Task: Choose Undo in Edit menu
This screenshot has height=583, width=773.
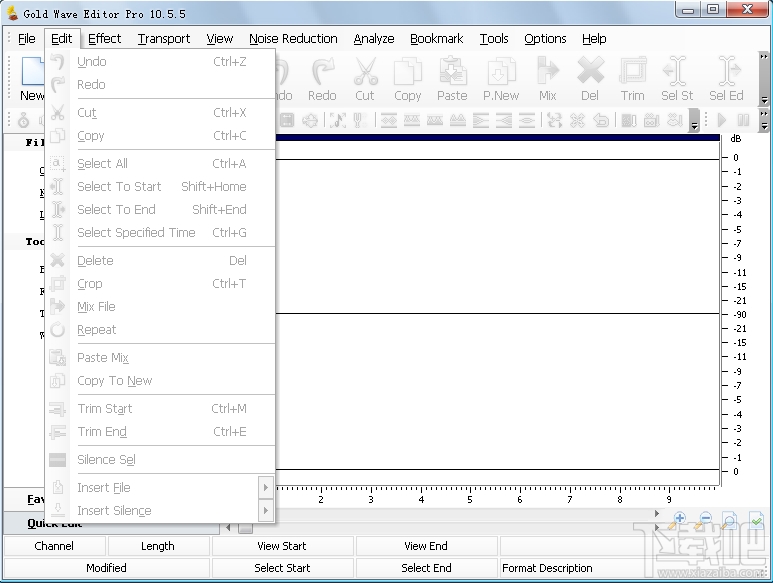Action: click(x=160, y=62)
